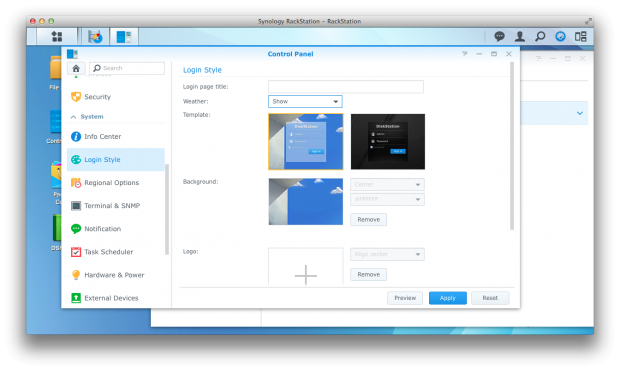Click the magnifier search icon in taskbar

[x=540, y=36]
